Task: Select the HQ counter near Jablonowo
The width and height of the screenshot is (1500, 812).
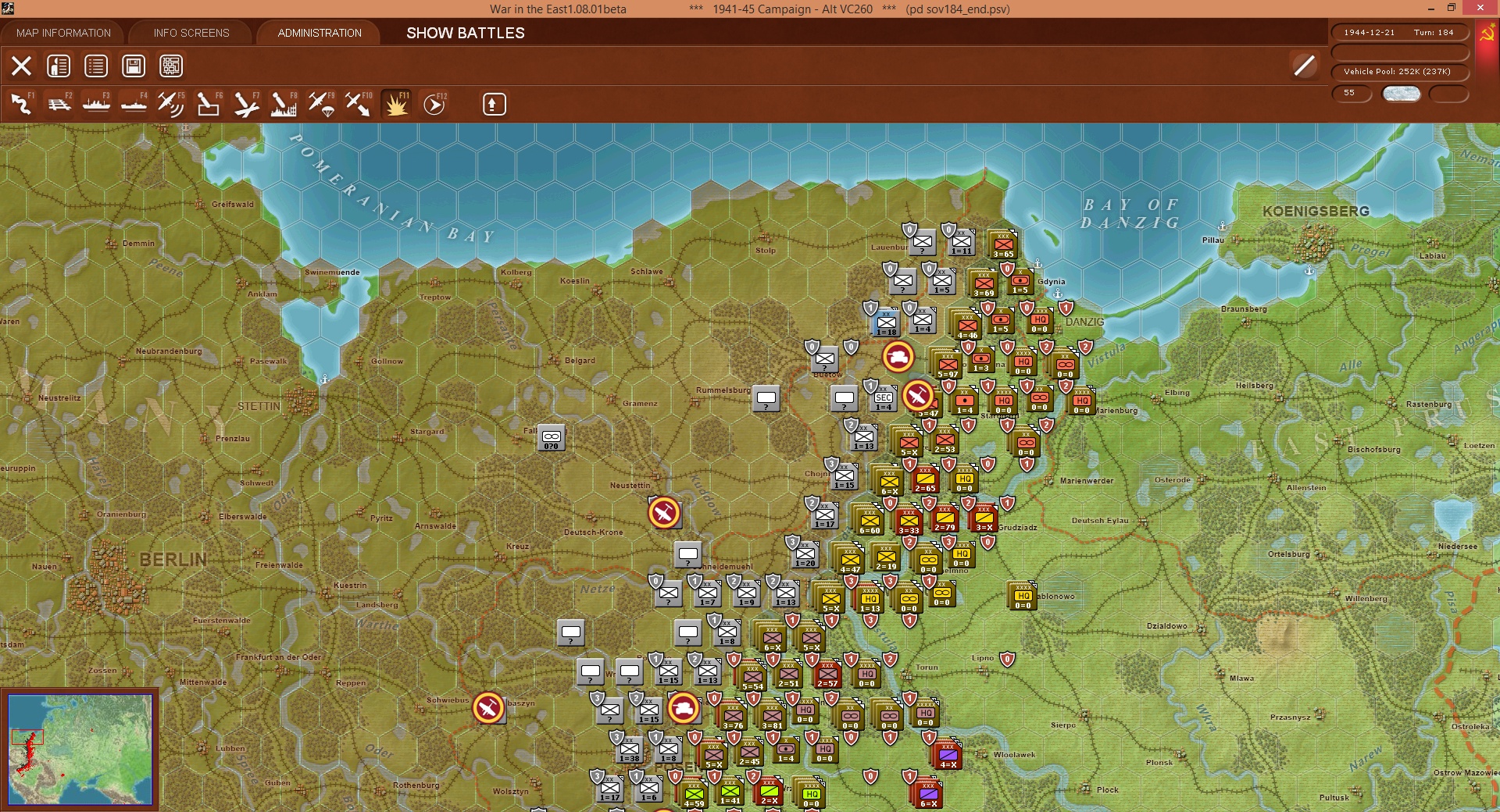Action: point(1023,596)
